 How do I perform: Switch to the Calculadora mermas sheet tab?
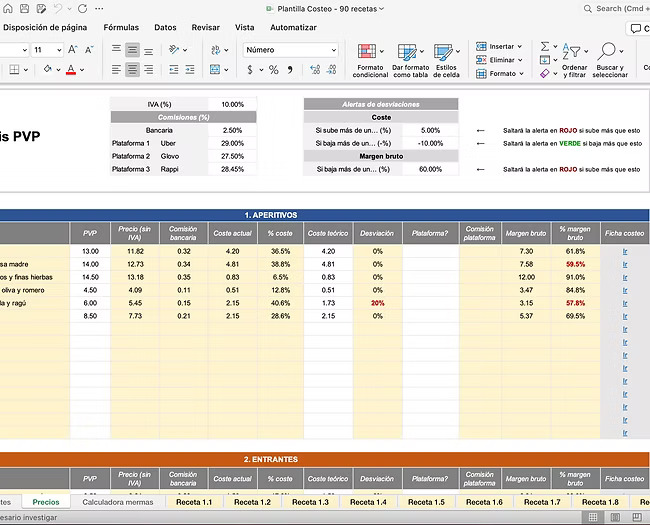(118, 502)
